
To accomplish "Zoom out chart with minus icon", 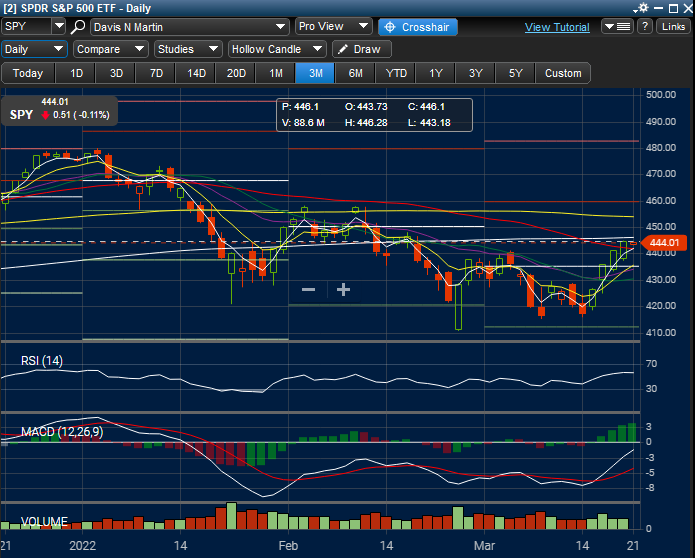I will pyautogui.click(x=308, y=290).
